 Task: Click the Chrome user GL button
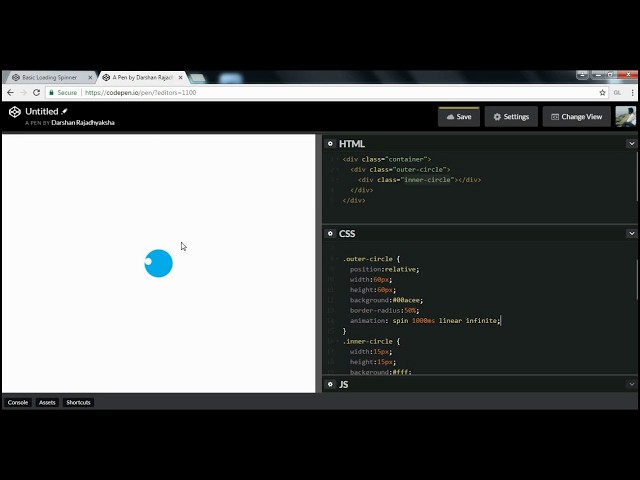[x=617, y=93]
